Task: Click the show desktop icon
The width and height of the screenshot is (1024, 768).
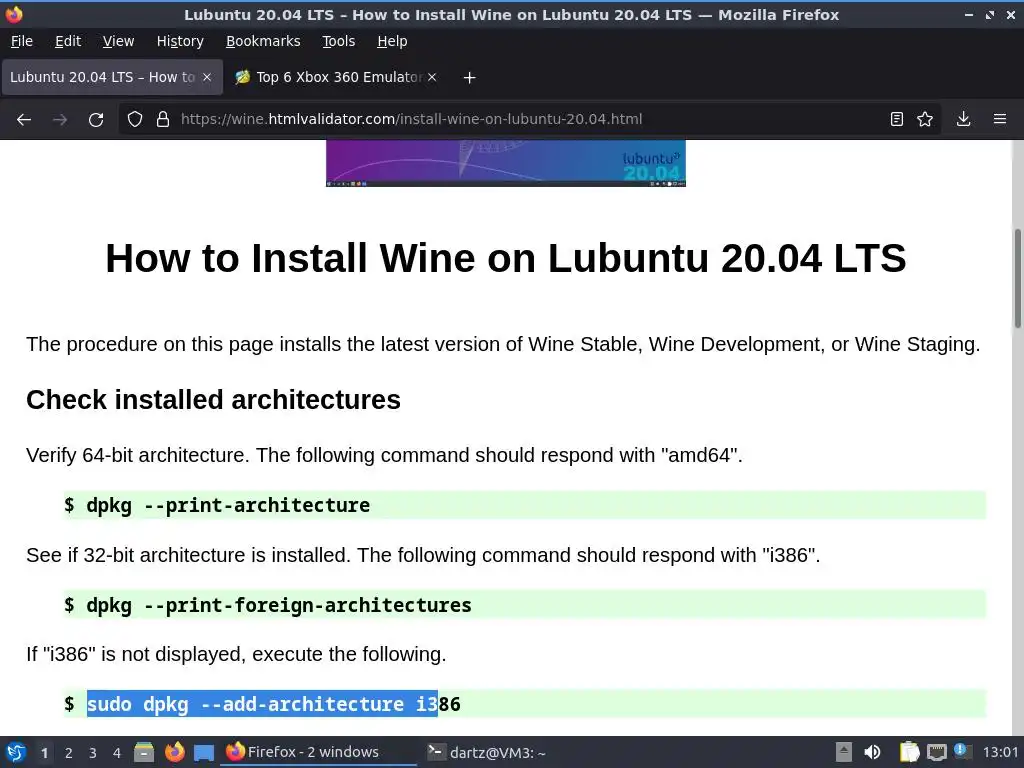Action: click(204, 753)
